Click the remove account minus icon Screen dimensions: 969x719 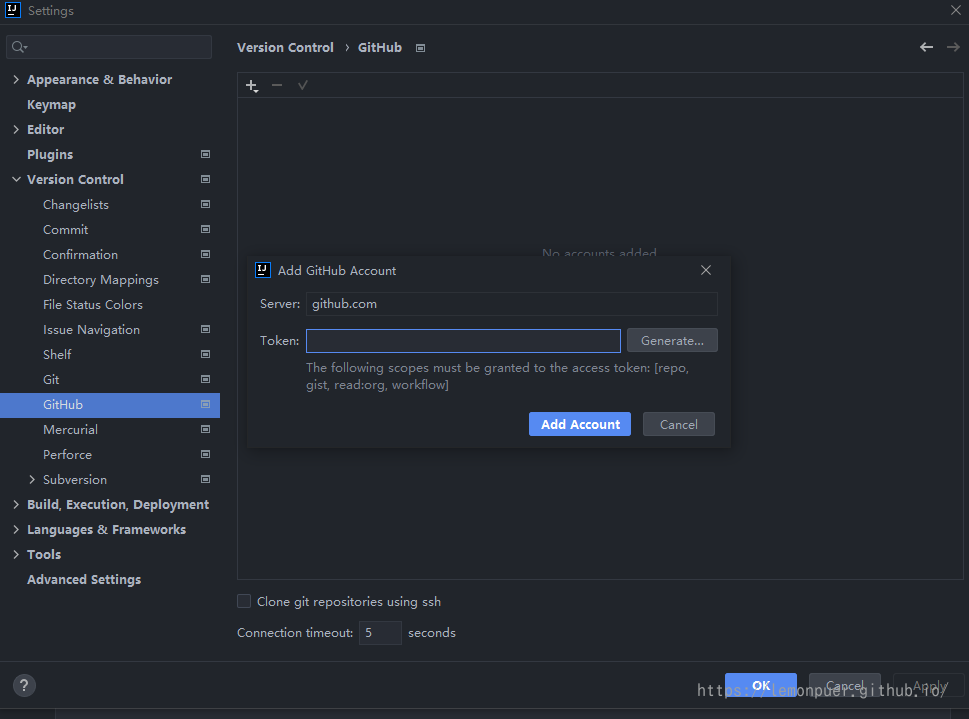click(x=277, y=85)
